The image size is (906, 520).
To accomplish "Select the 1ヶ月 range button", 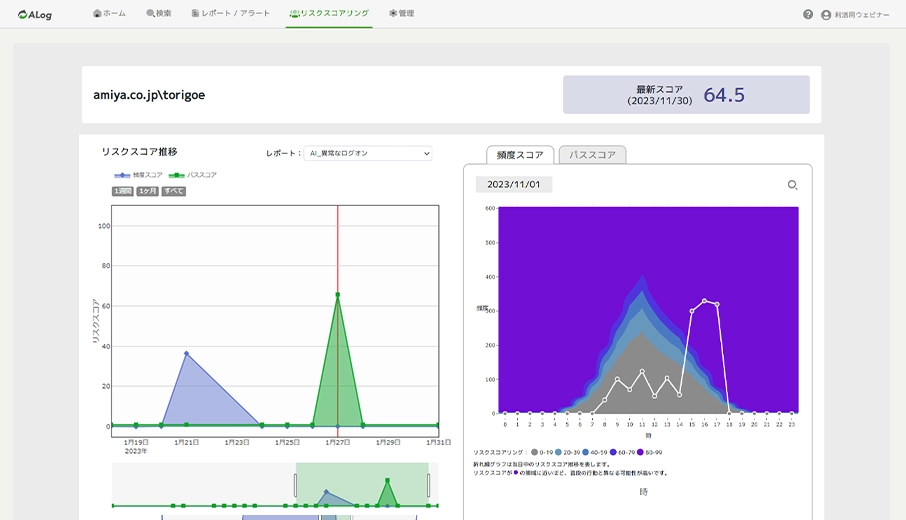I will (147, 191).
